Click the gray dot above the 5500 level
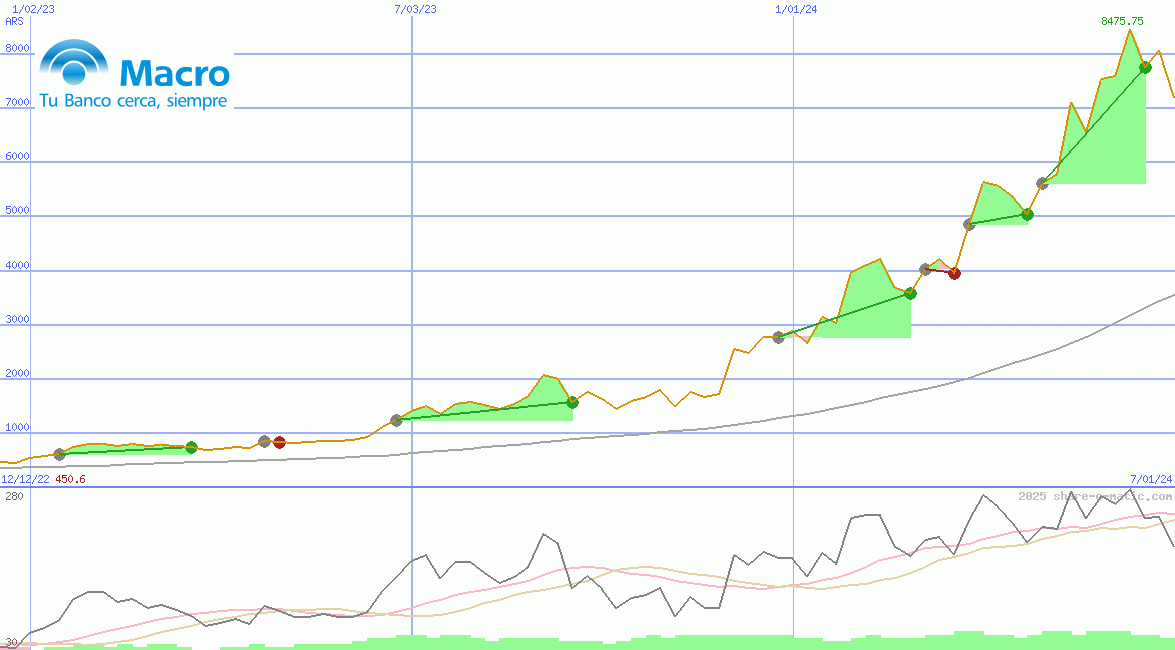The image size is (1175, 650). pyautogui.click(x=1042, y=182)
